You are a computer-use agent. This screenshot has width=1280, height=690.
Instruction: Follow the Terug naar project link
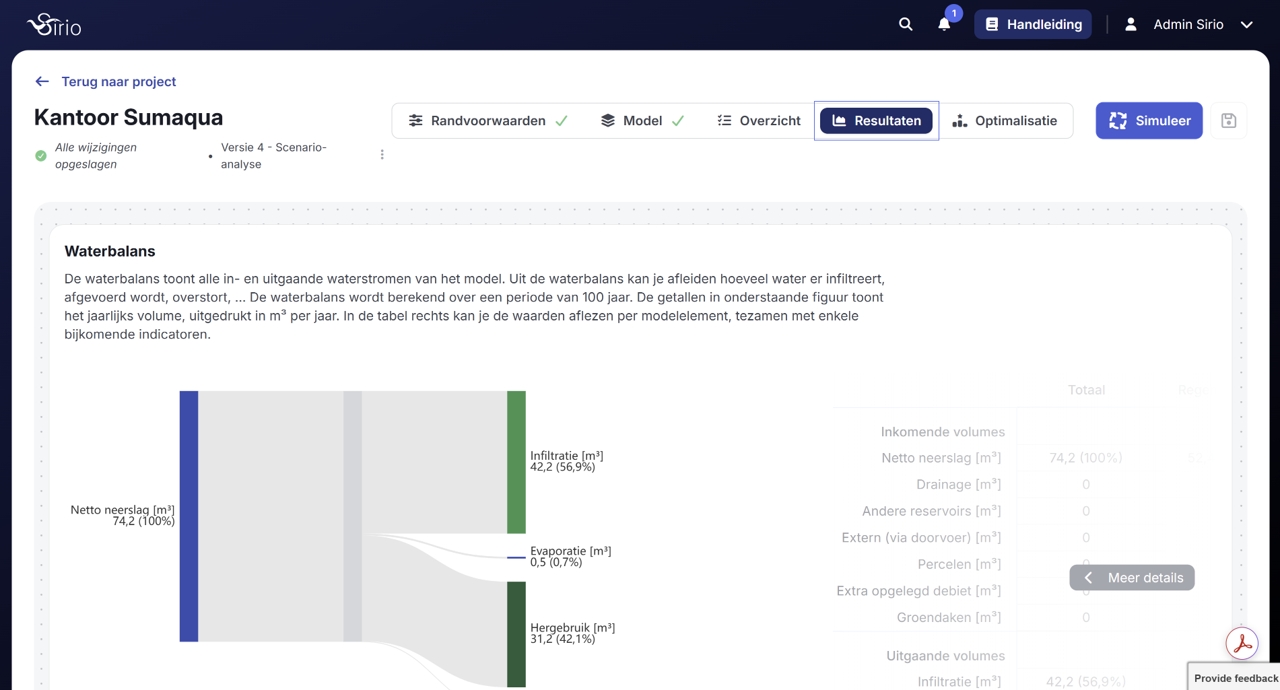point(119,82)
